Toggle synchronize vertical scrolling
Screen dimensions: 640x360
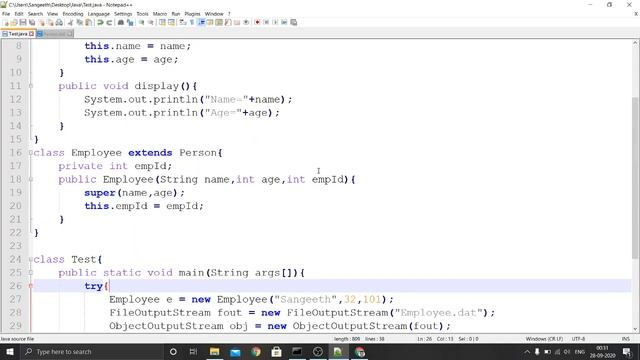click(x=162, y=22)
